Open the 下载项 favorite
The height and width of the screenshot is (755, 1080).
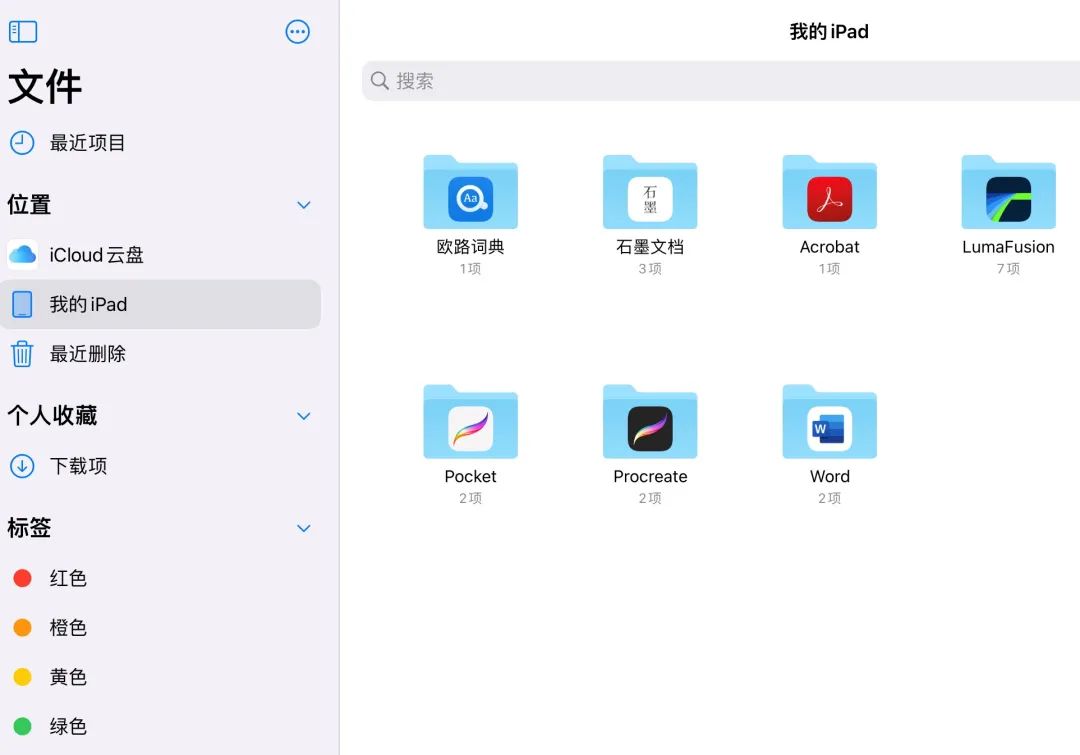point(78,466)
